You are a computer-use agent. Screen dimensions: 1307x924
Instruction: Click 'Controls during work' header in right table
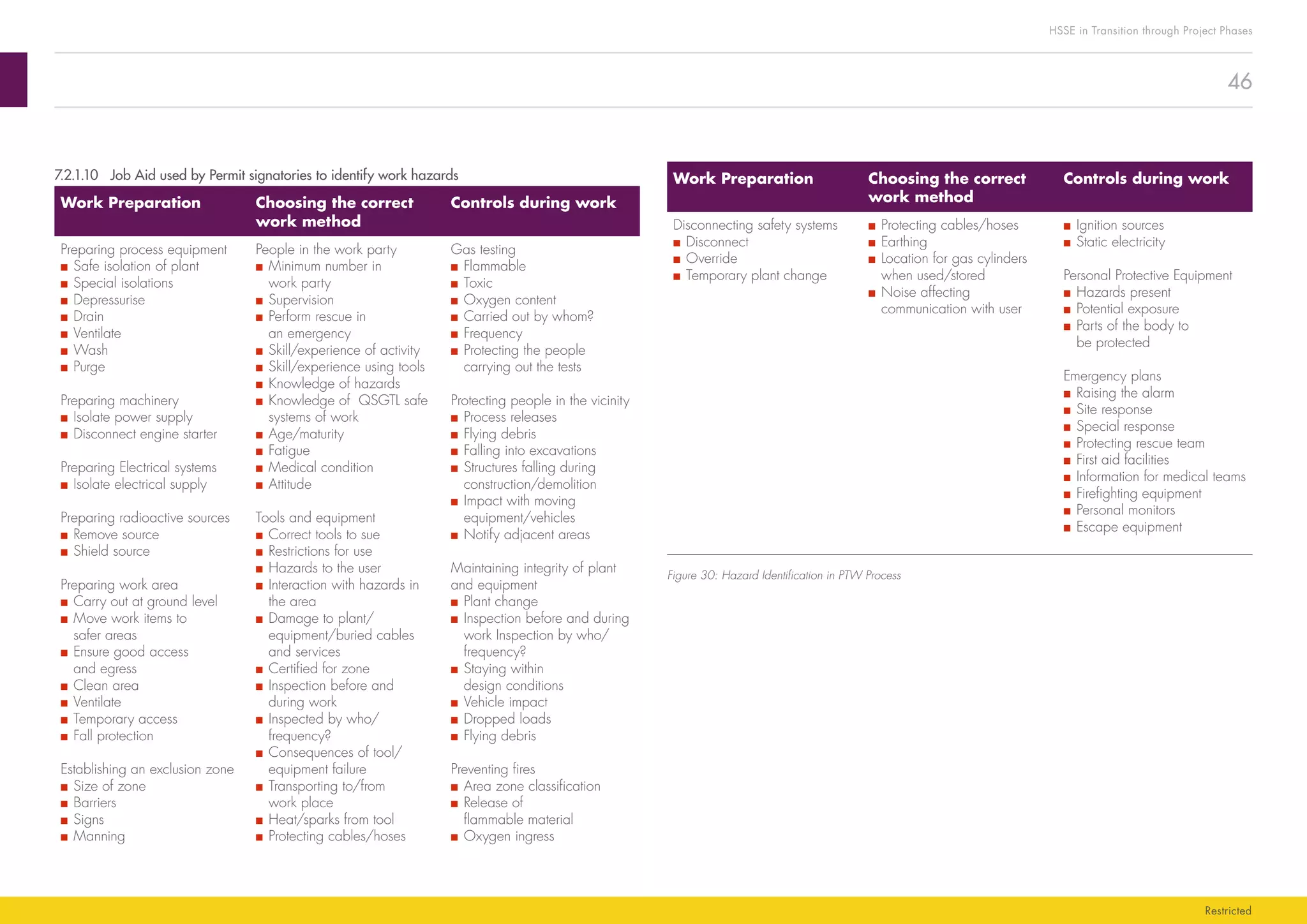pos(1146,179)
